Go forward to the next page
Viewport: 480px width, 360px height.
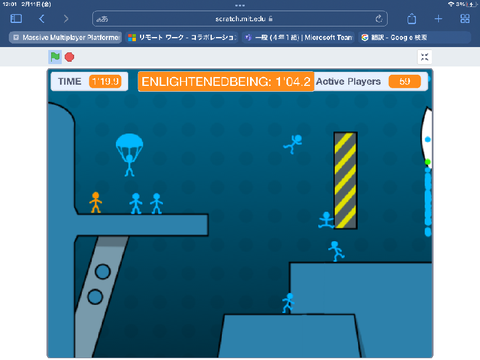pos(66,19)
